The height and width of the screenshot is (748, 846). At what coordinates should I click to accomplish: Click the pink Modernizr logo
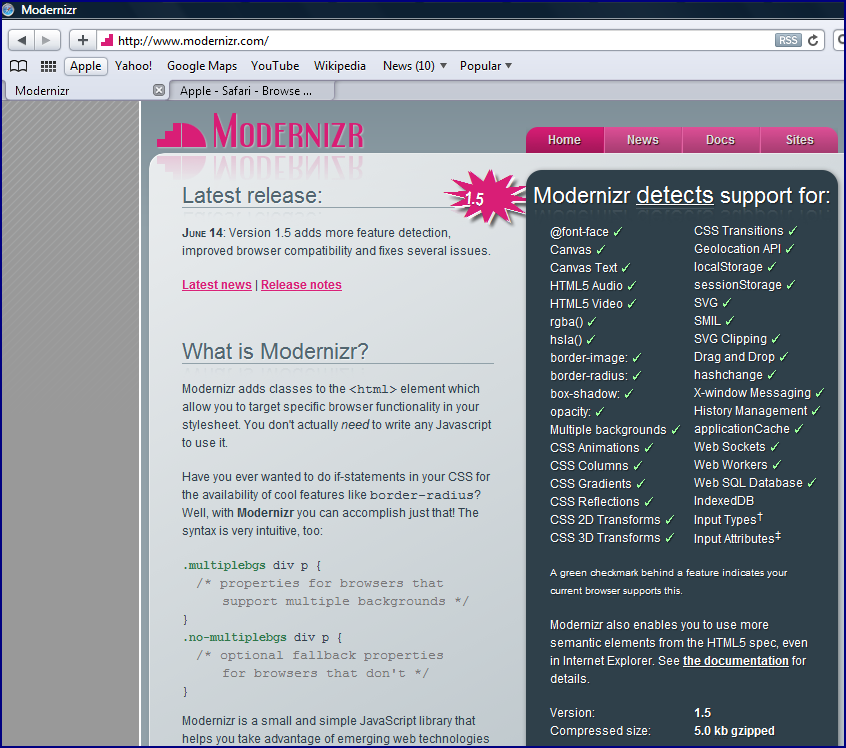(260, 135)
